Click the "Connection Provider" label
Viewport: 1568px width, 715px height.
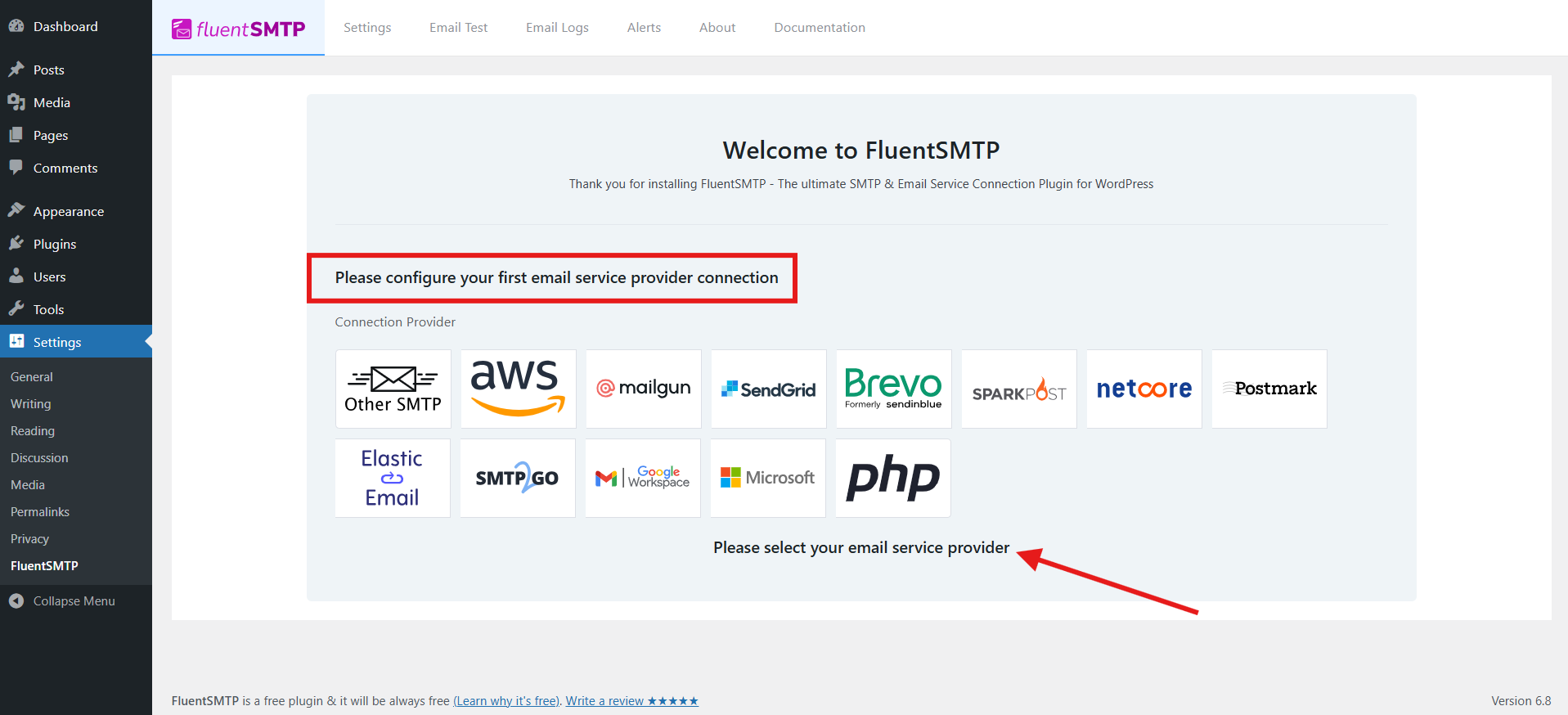[395, 322]
